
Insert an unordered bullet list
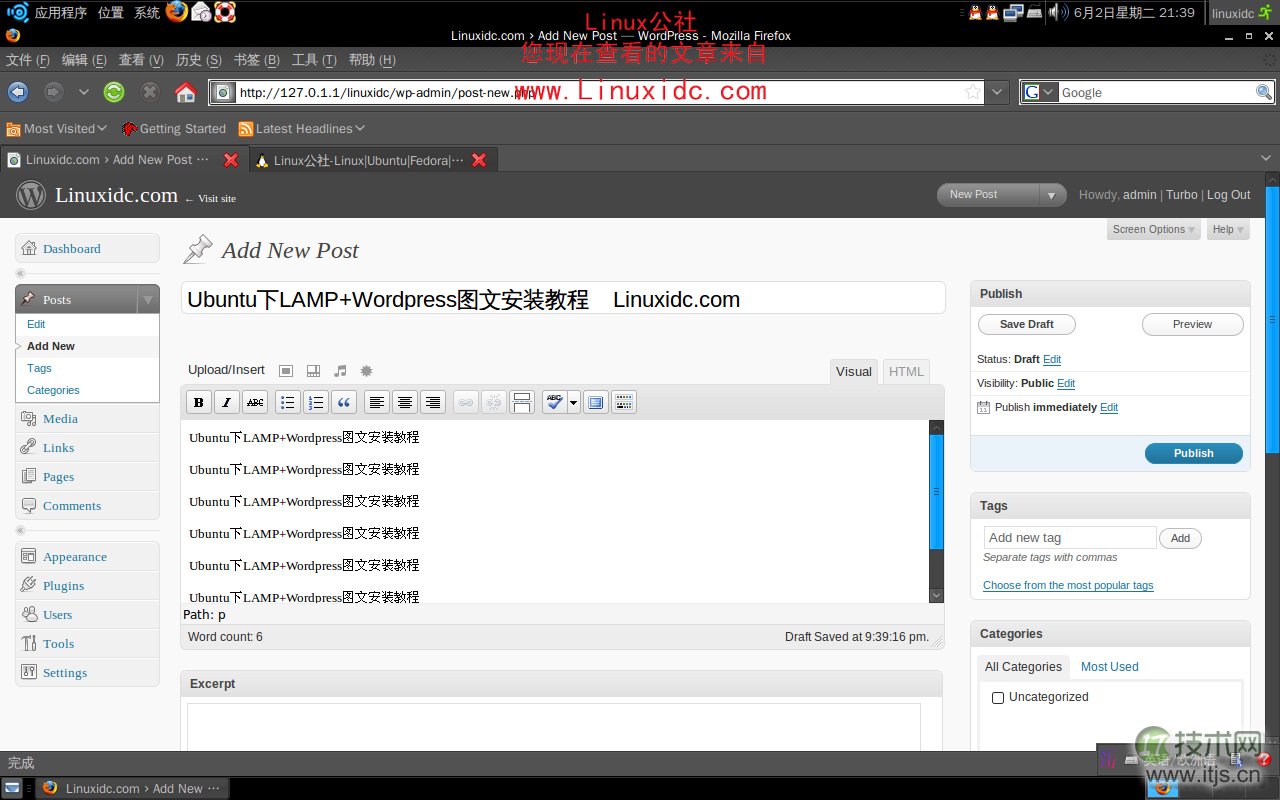click(x=288, y=402)
